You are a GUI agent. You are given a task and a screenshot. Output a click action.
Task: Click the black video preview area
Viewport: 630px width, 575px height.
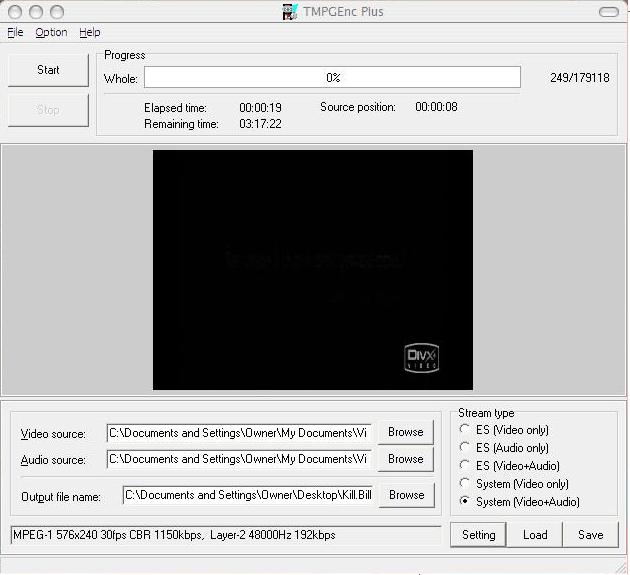pos(313,270)
